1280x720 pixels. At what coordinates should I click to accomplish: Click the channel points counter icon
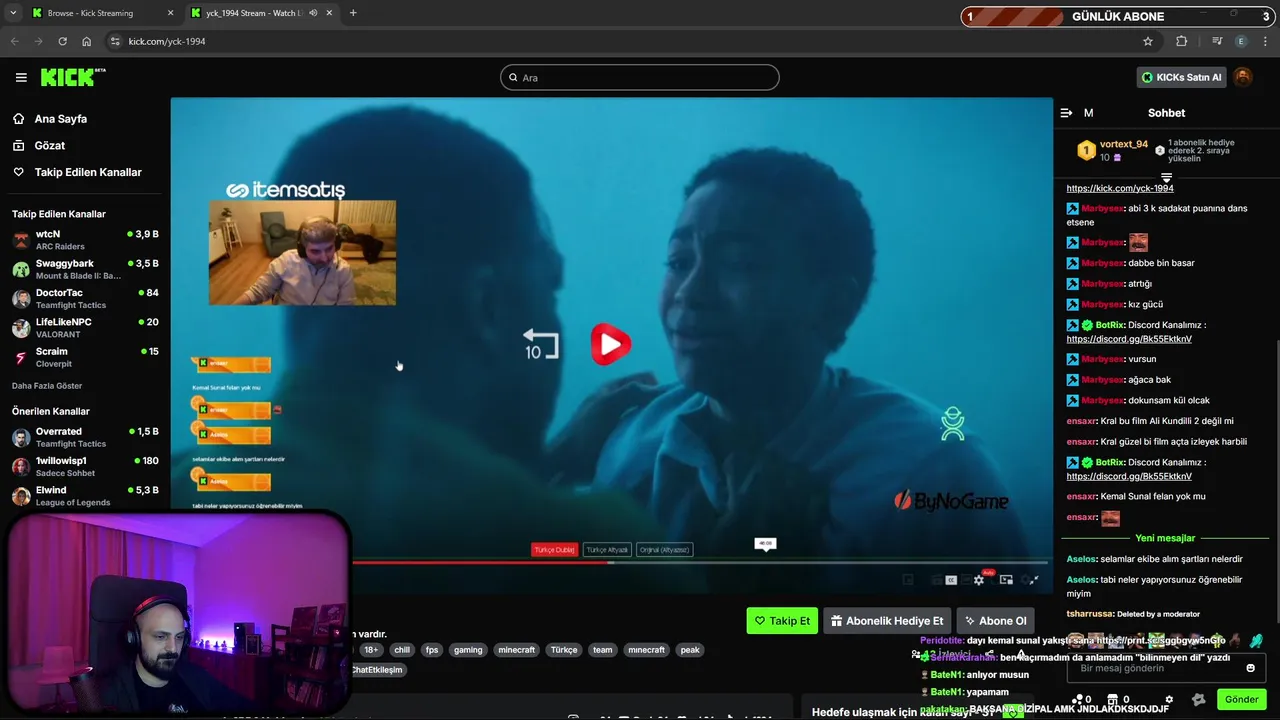(1082, 700)
